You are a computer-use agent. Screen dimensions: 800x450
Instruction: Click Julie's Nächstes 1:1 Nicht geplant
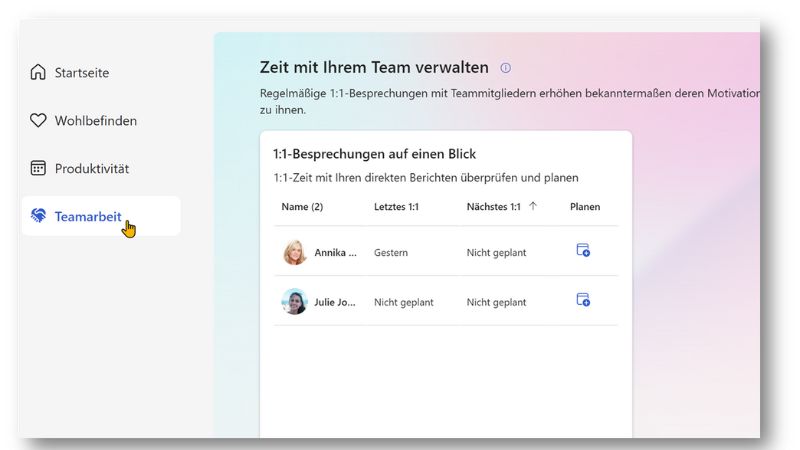[496, 302]
